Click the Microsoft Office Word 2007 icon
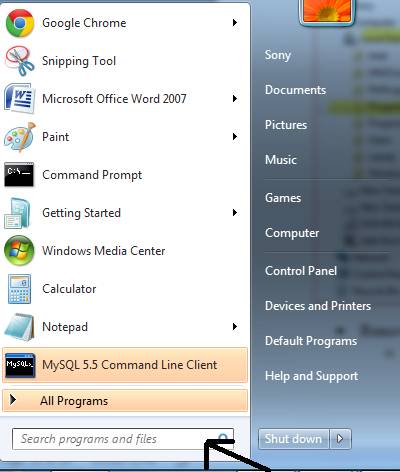 point(19,99)
